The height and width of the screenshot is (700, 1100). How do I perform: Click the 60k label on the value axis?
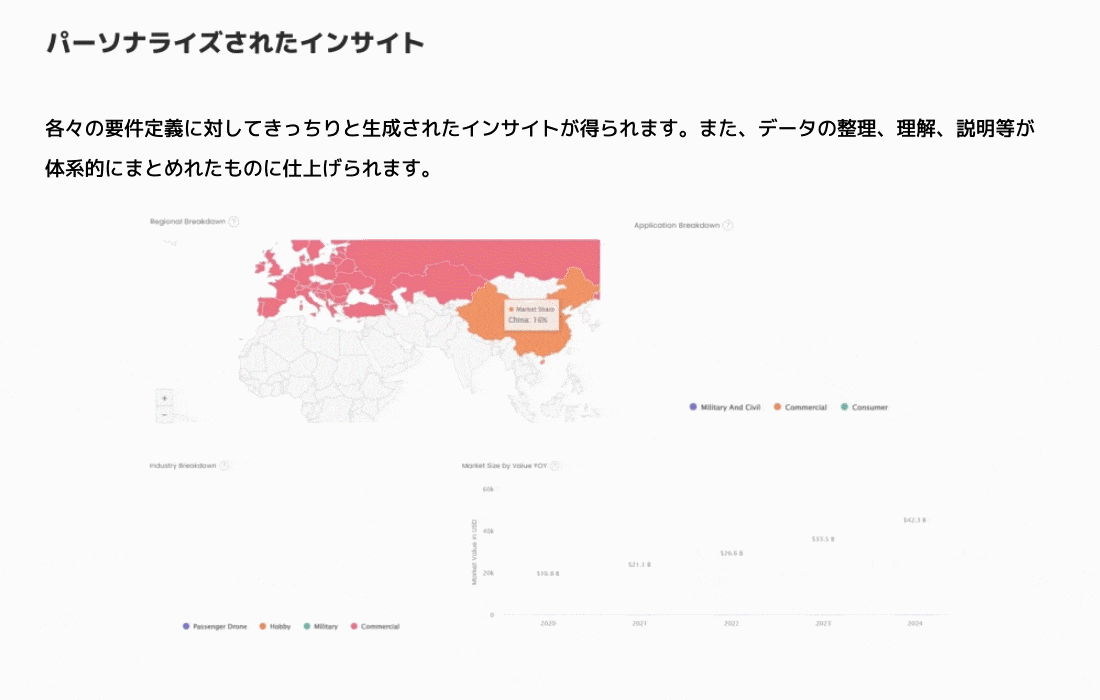point(488,490)
